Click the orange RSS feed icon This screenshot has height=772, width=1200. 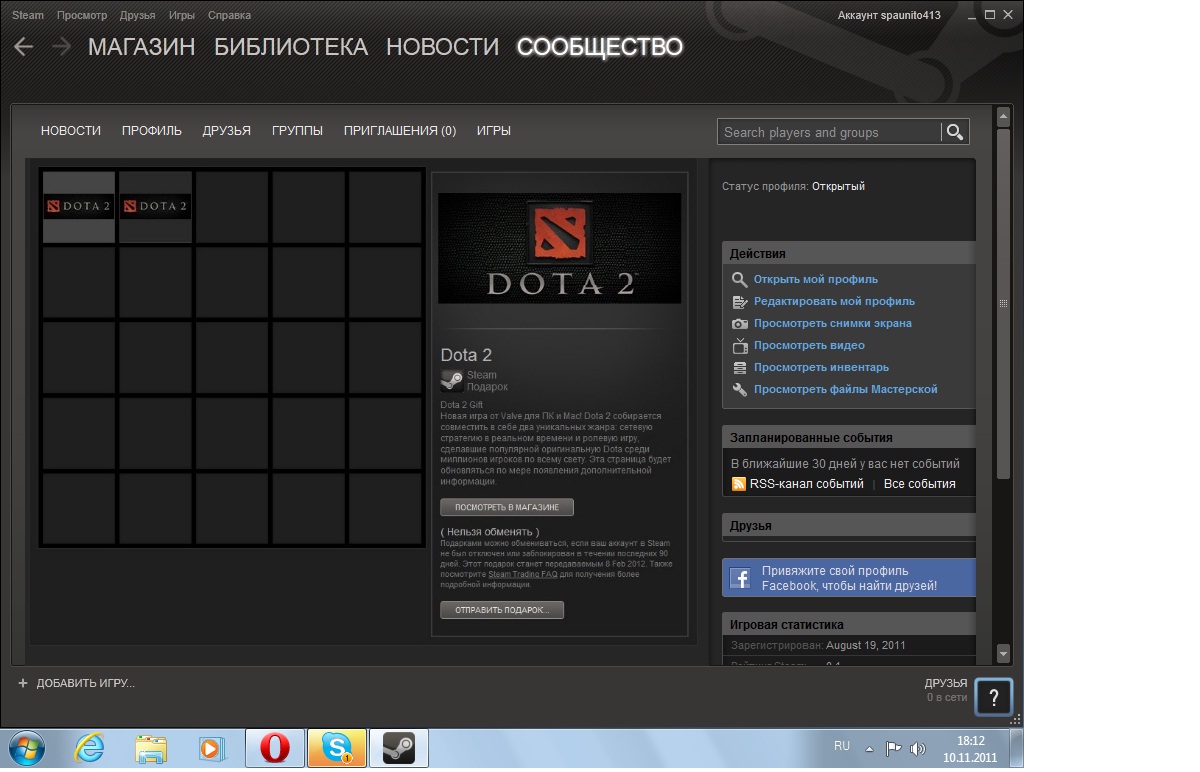tap(739, 484)
